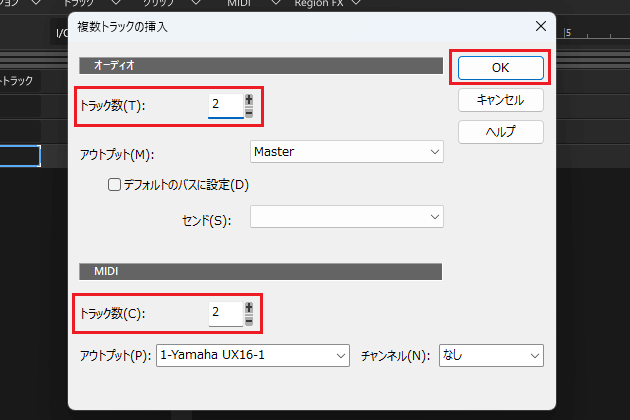630x420 pixels.
Task: Open help with ヘルプ button
Action: (500, 132)
